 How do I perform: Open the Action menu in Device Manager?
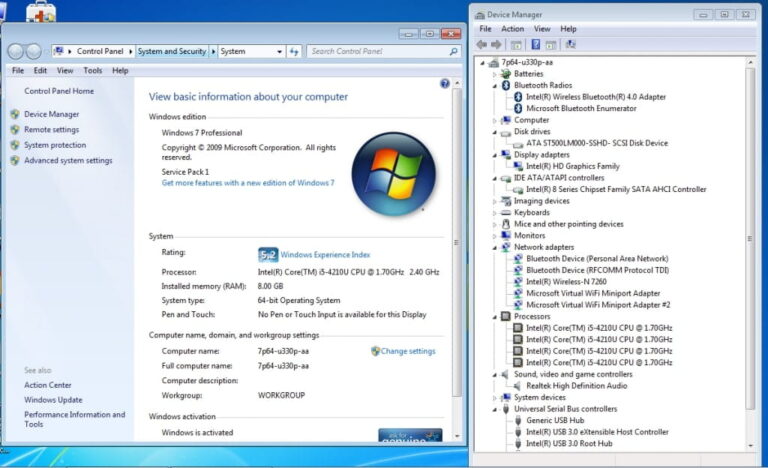click(512, 29)
